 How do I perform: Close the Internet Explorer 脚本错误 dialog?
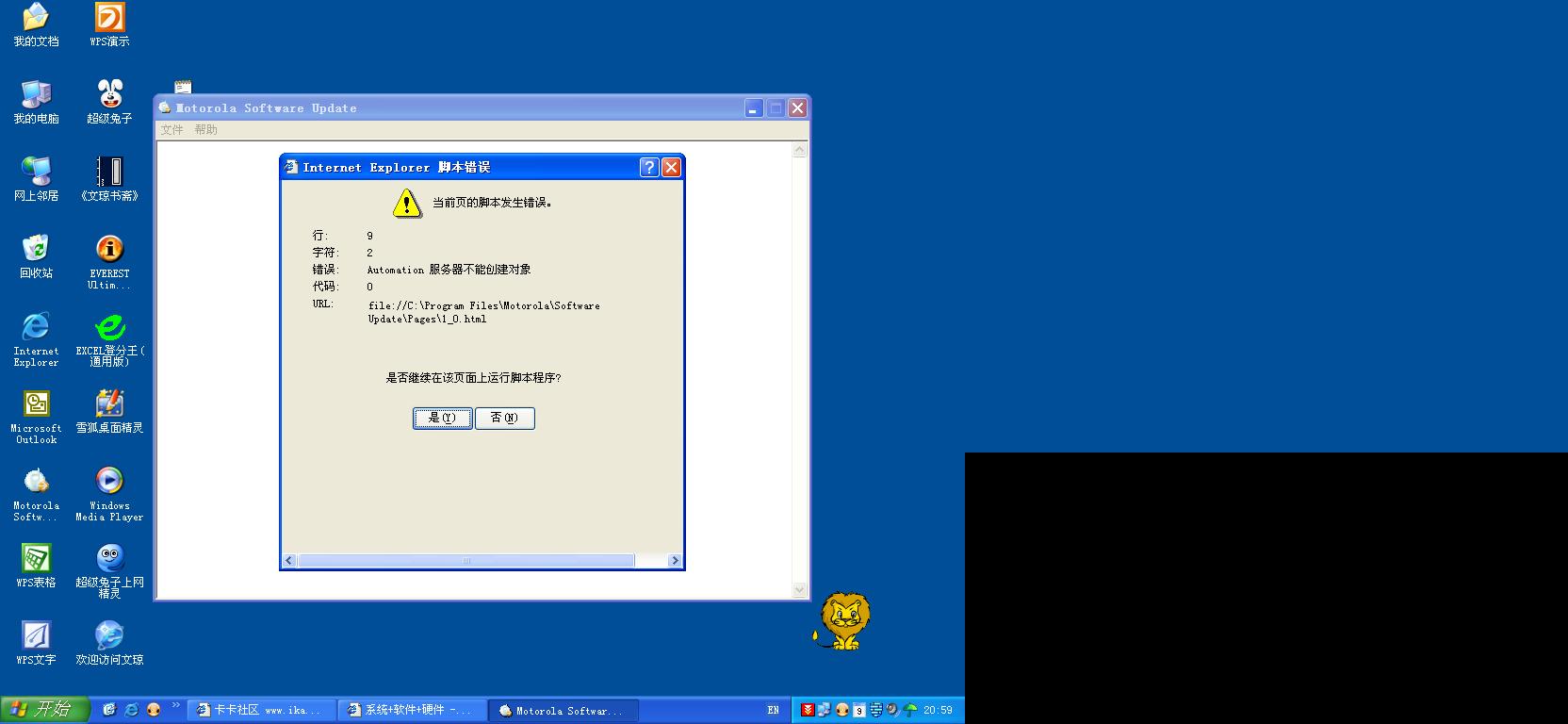[x=671, y=167]
